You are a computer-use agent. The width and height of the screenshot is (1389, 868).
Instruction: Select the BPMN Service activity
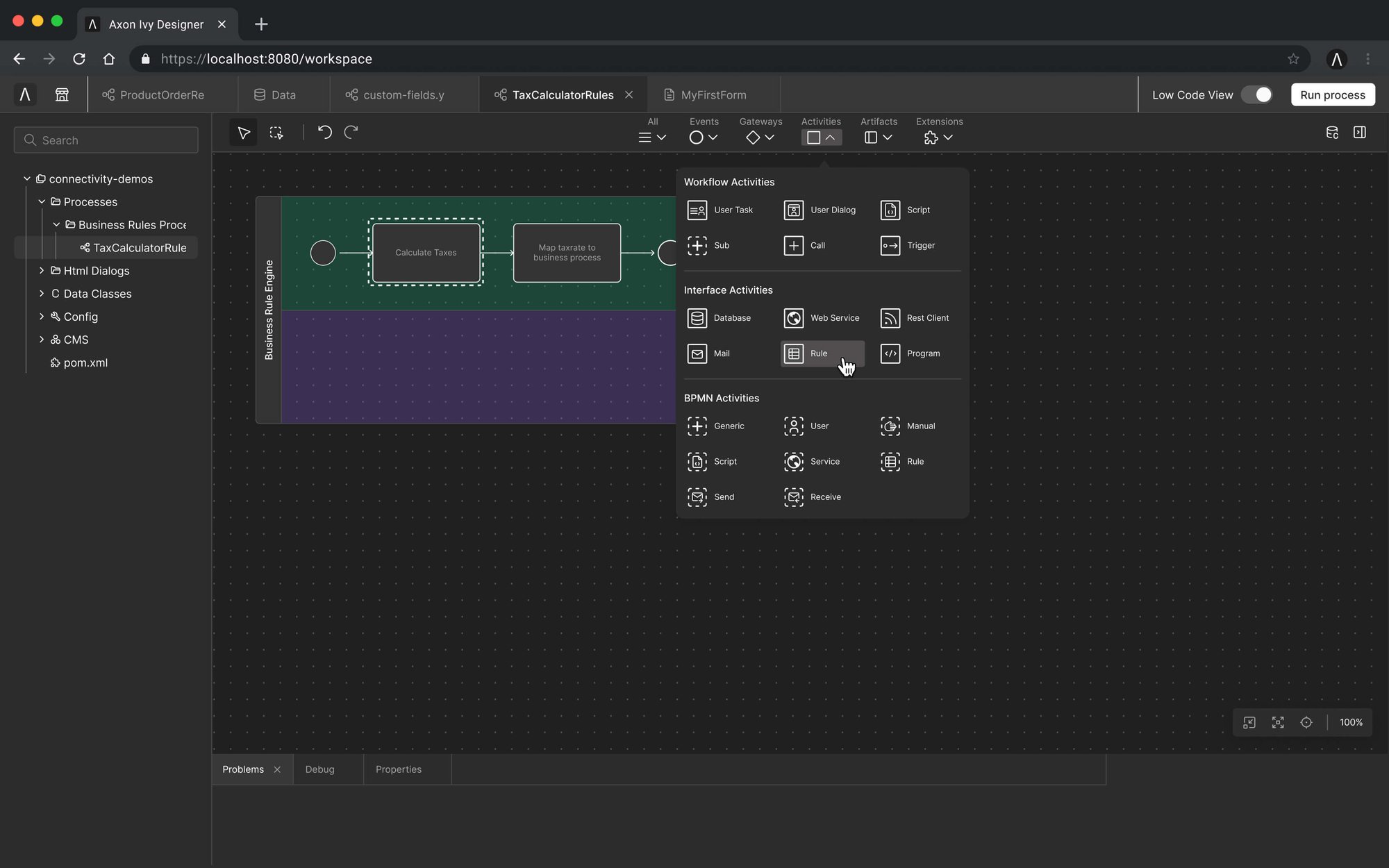(x=812, y=462)
